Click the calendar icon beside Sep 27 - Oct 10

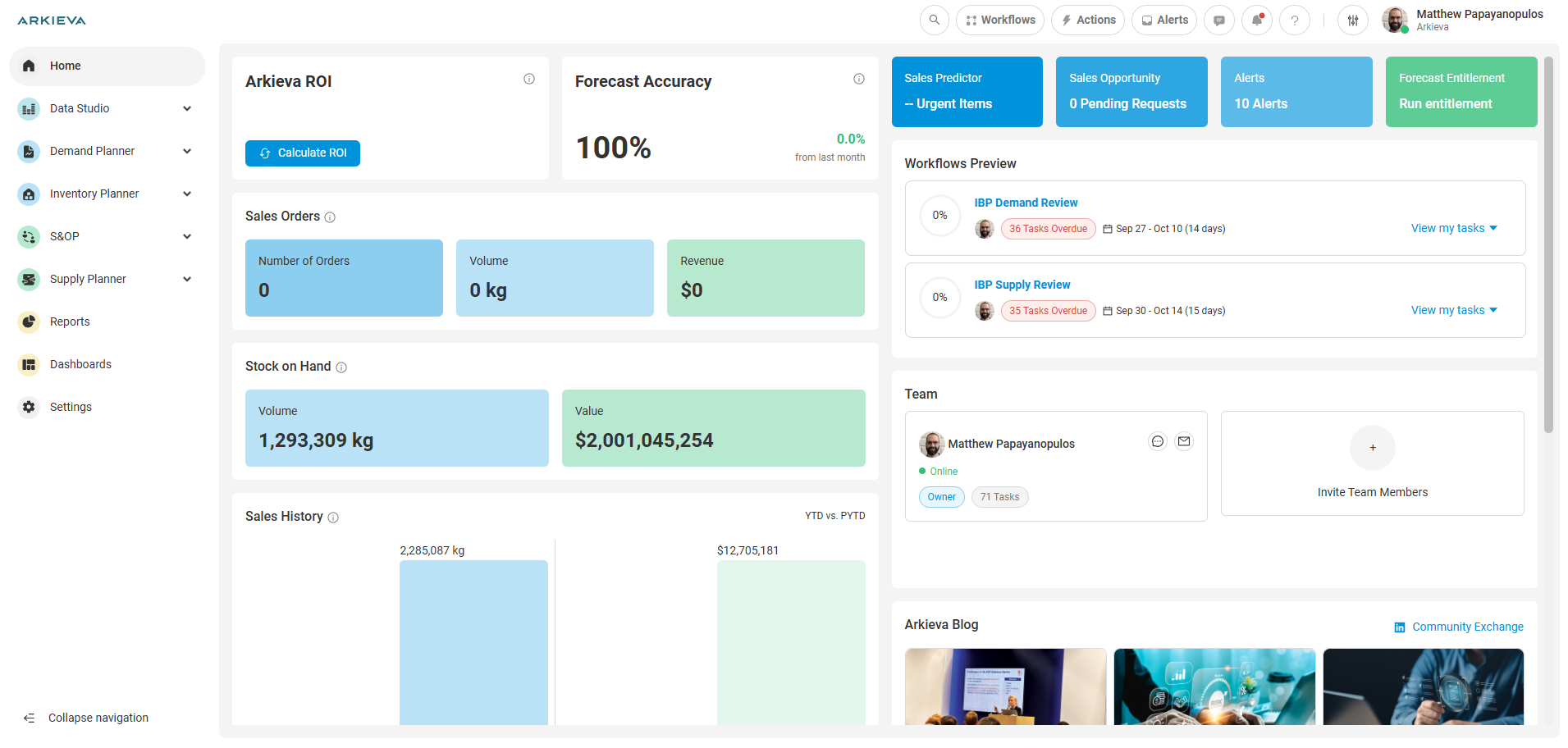pyautogui.click(x=1108, y=229)
